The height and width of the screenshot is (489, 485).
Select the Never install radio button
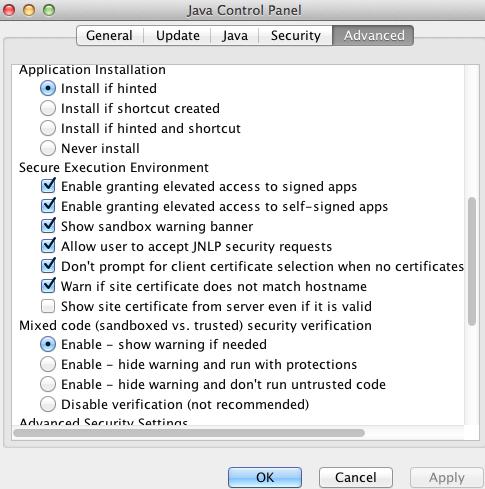pos(48,148)
